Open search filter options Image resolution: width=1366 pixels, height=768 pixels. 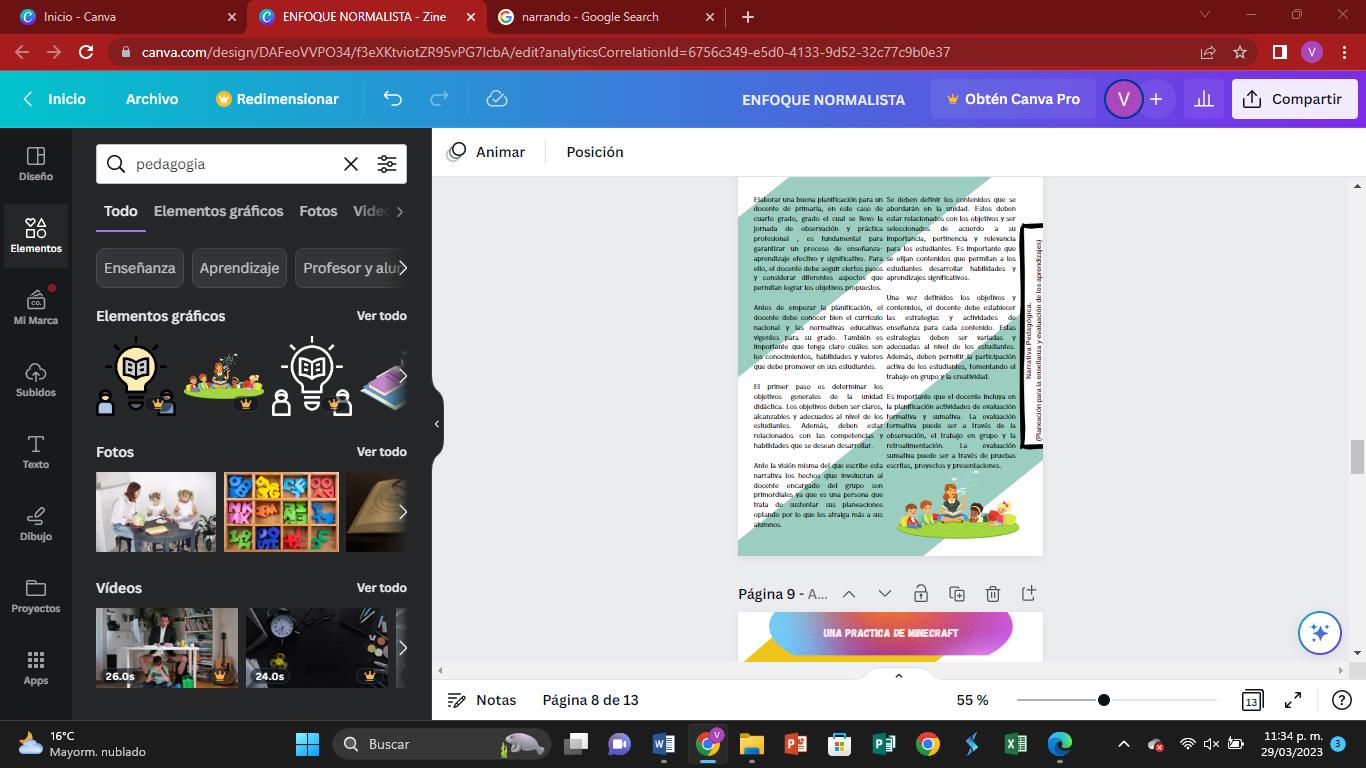(x=387, y=164)
